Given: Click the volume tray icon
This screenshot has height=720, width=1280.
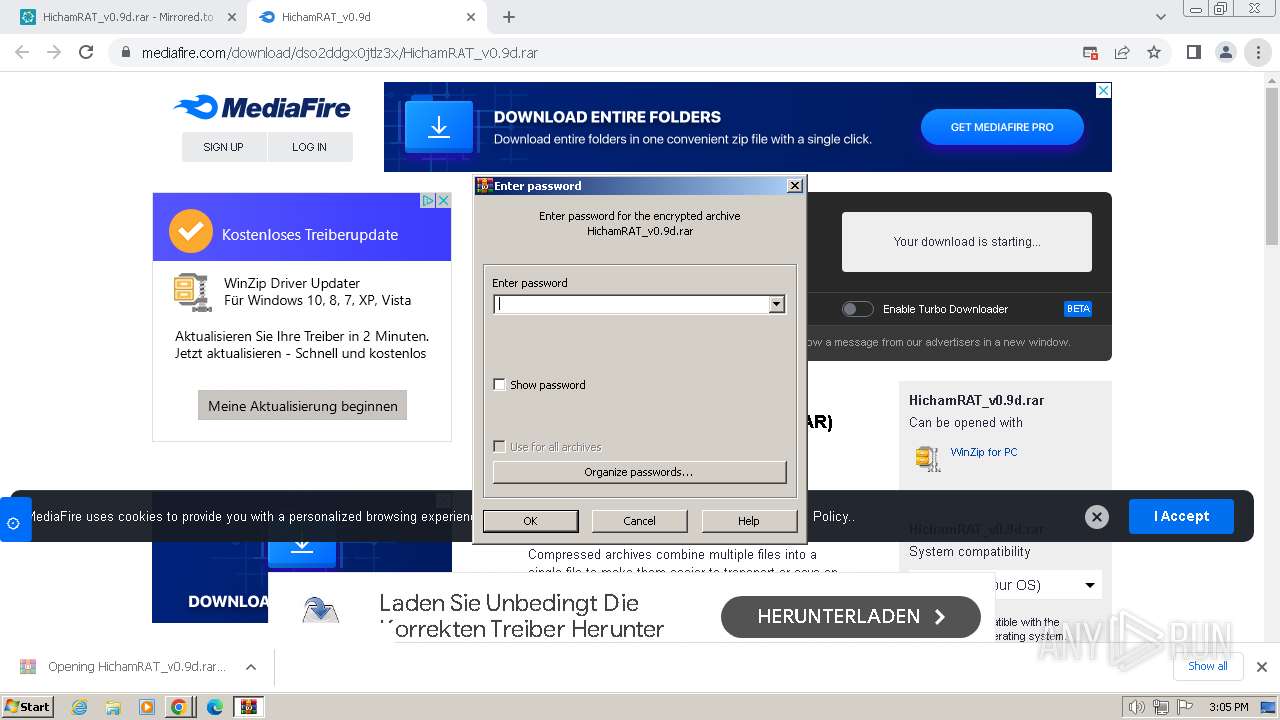Looking at the screenshot, I should [x=1137, y=707].
